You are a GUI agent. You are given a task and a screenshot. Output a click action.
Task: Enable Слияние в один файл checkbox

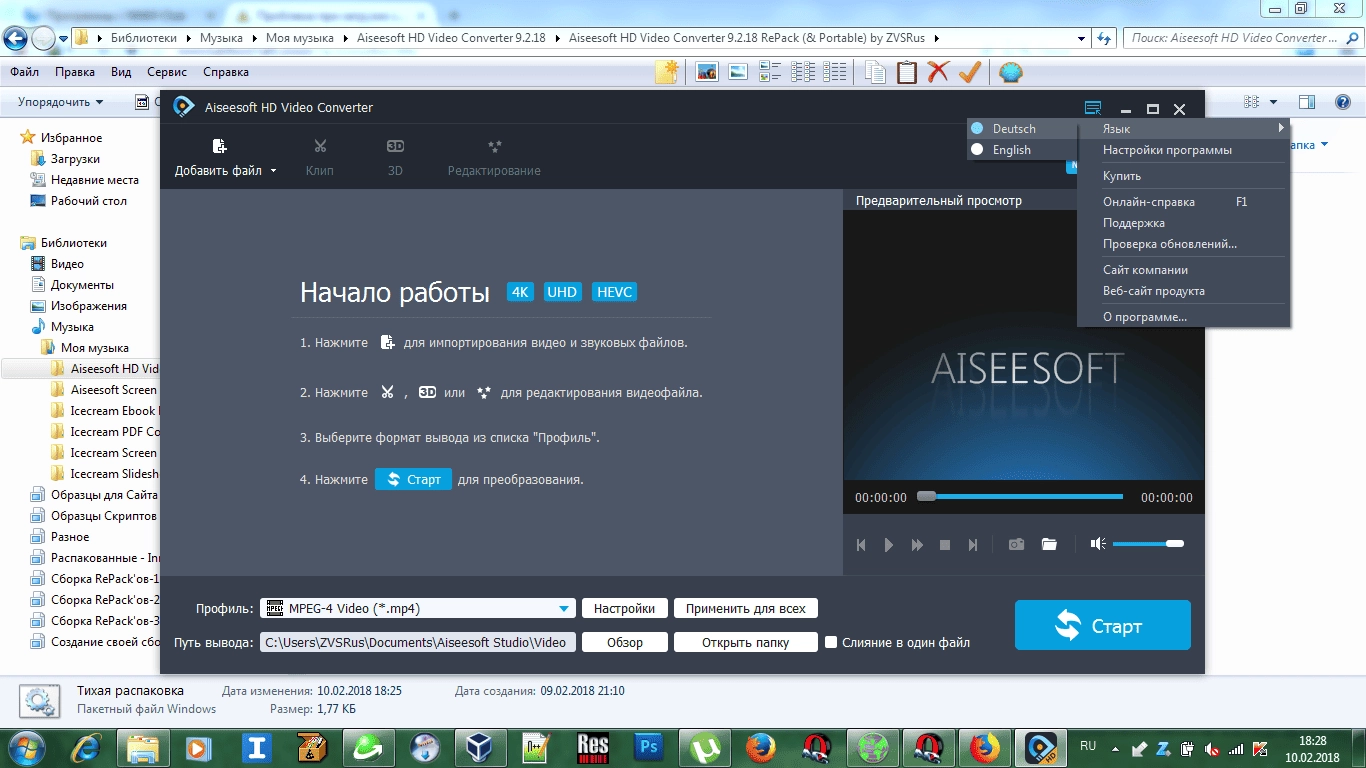830,642
